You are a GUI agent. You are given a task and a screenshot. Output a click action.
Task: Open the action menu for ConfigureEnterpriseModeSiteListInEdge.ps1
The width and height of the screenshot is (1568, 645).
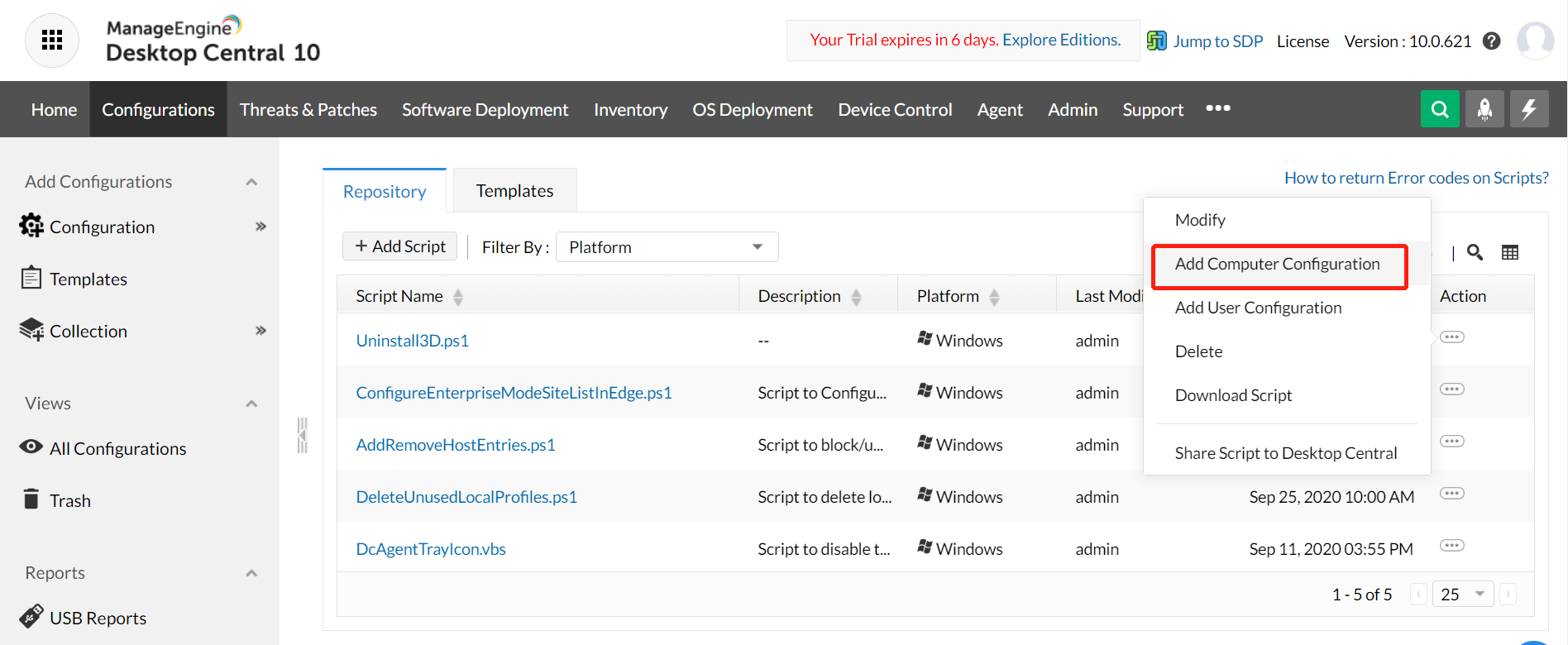[1452, 389]
